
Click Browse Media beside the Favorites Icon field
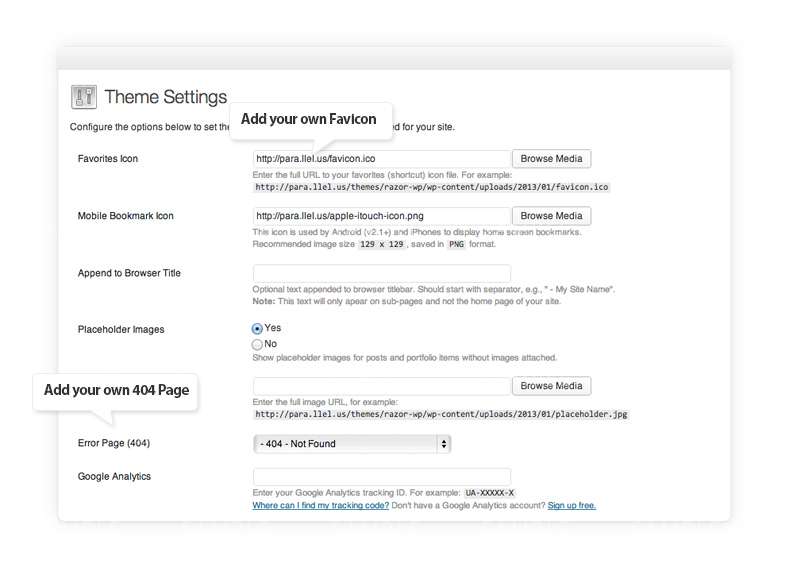[551, 159]
